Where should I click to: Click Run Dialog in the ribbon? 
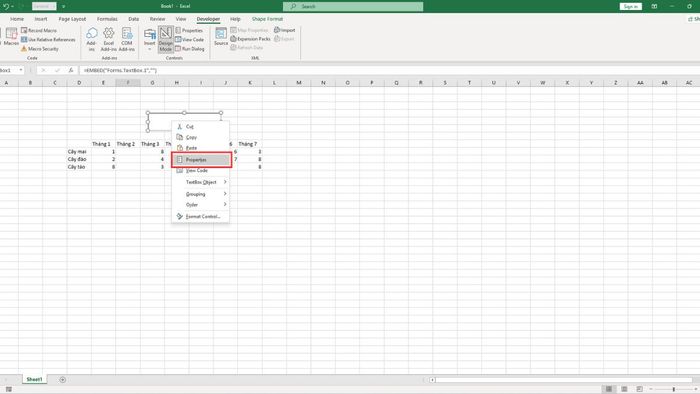pos(190,49)
